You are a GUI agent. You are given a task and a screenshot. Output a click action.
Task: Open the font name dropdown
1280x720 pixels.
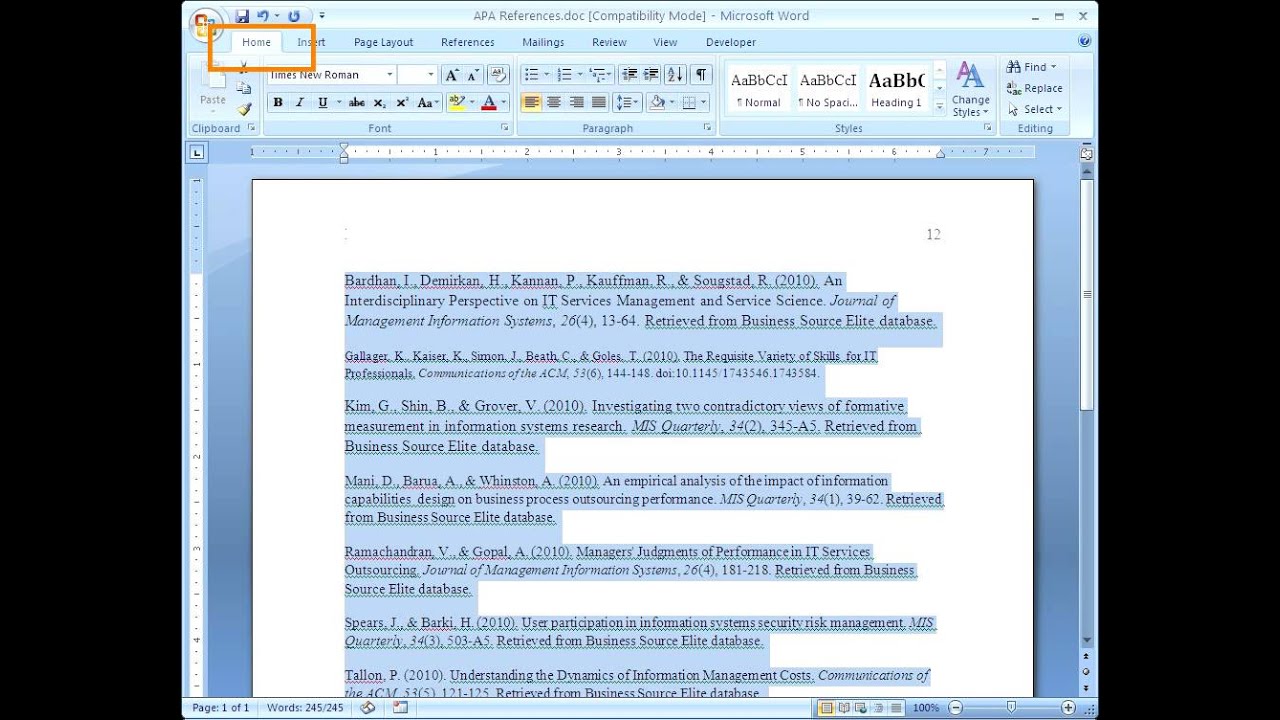point(391,75)
